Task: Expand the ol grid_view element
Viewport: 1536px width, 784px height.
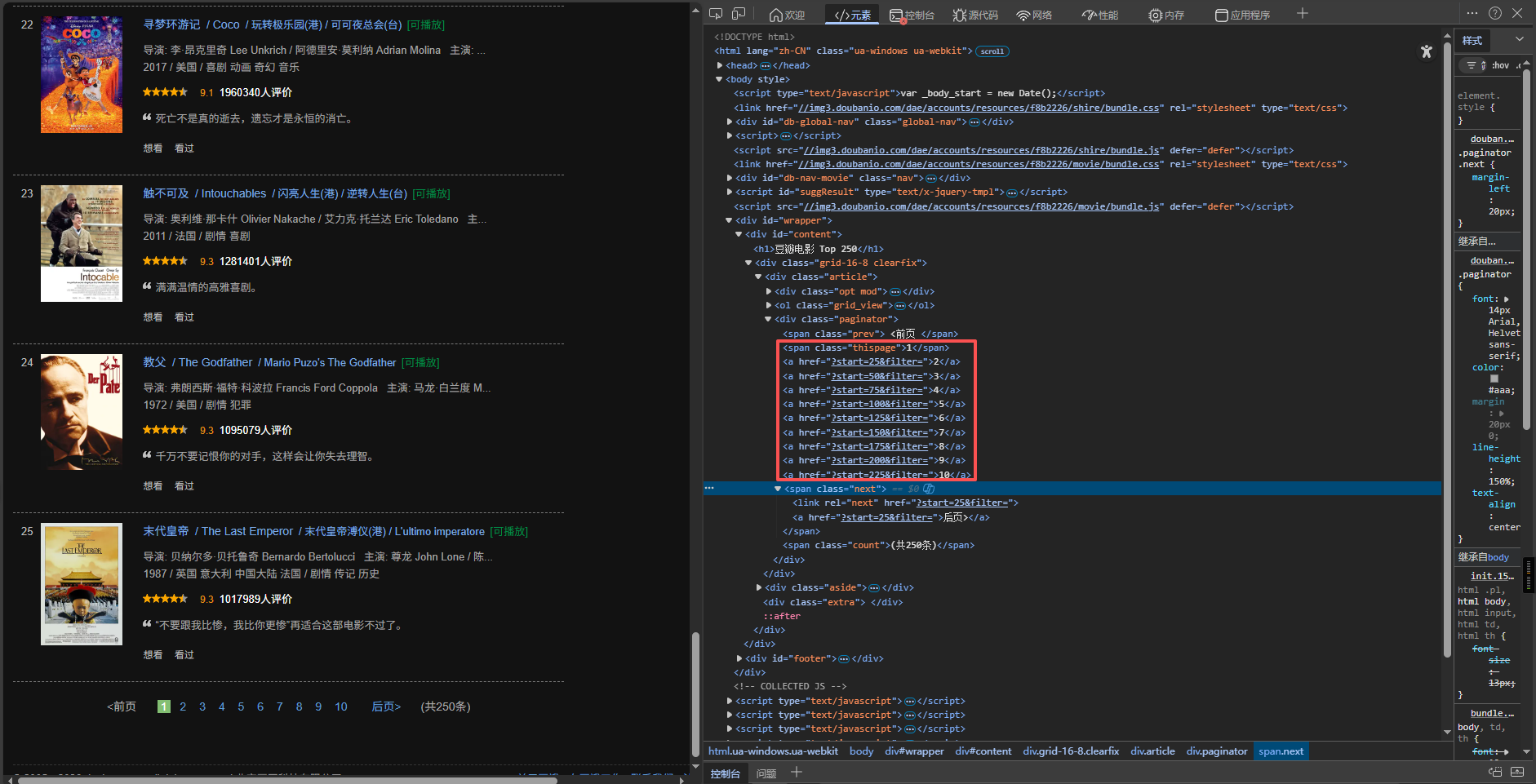Action: pyautogui.click(x=769, y=305)
